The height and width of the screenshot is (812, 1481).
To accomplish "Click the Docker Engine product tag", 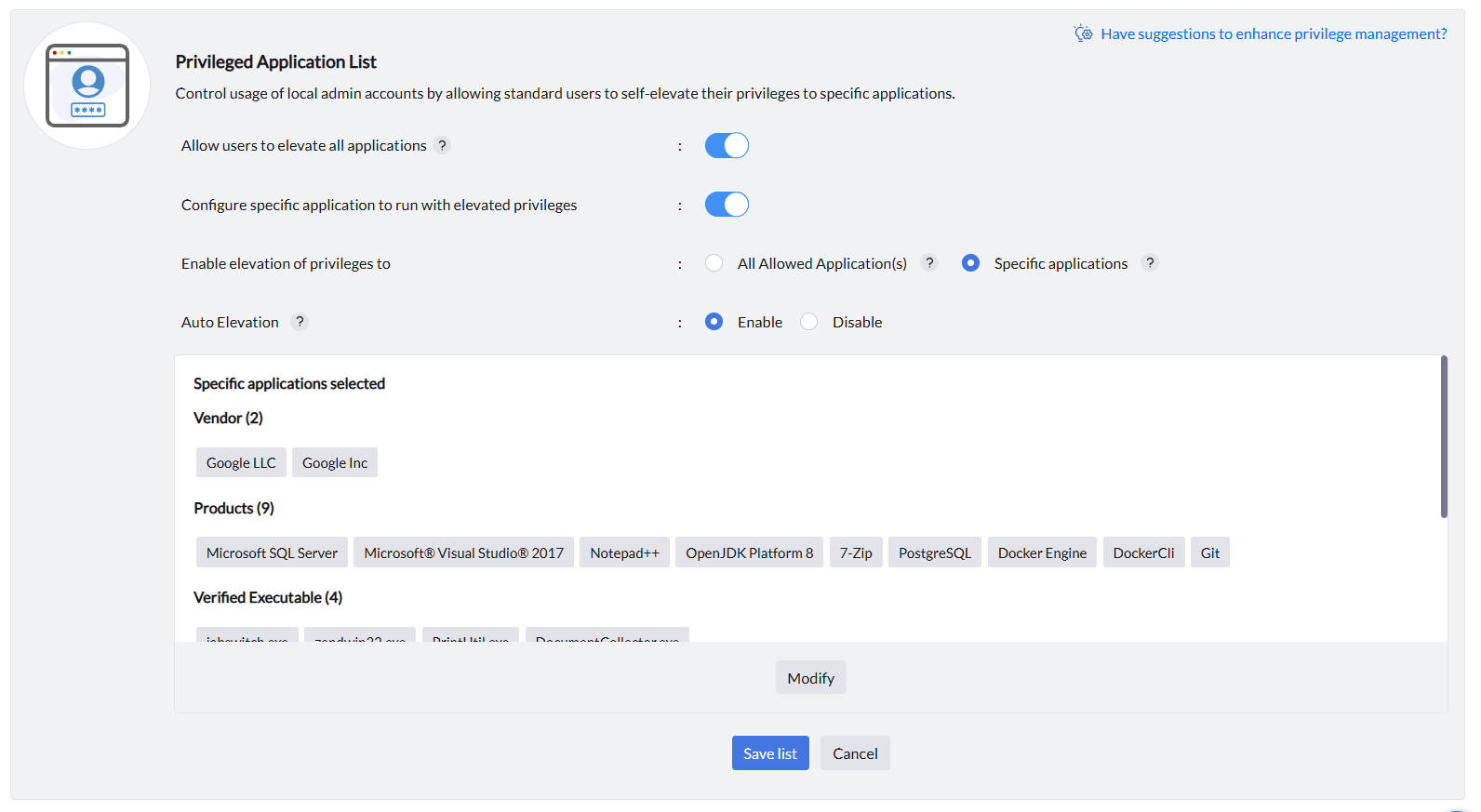I will (x=1042, y=552).
